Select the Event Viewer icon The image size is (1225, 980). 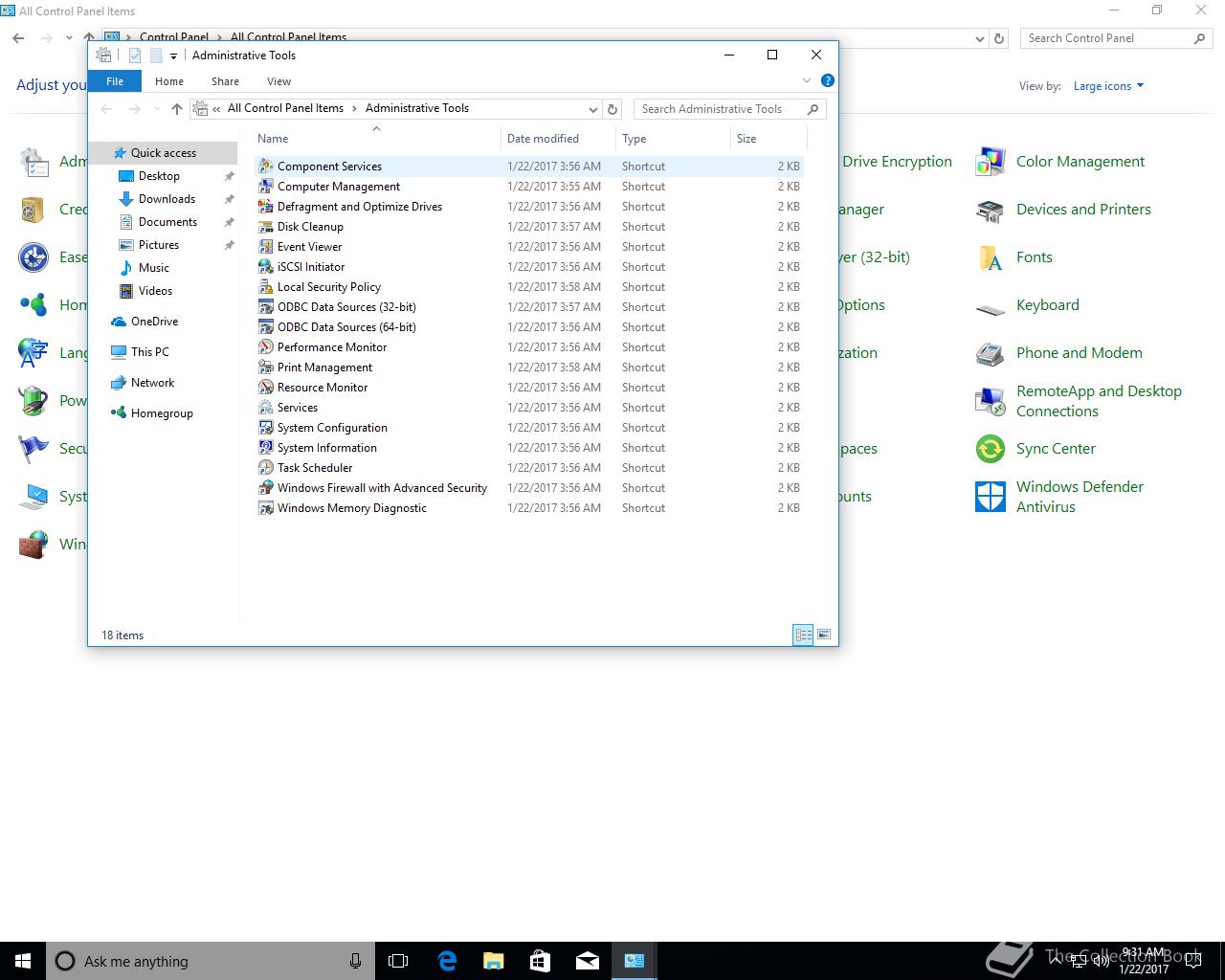pyautogui.click(x=266, y=247)
